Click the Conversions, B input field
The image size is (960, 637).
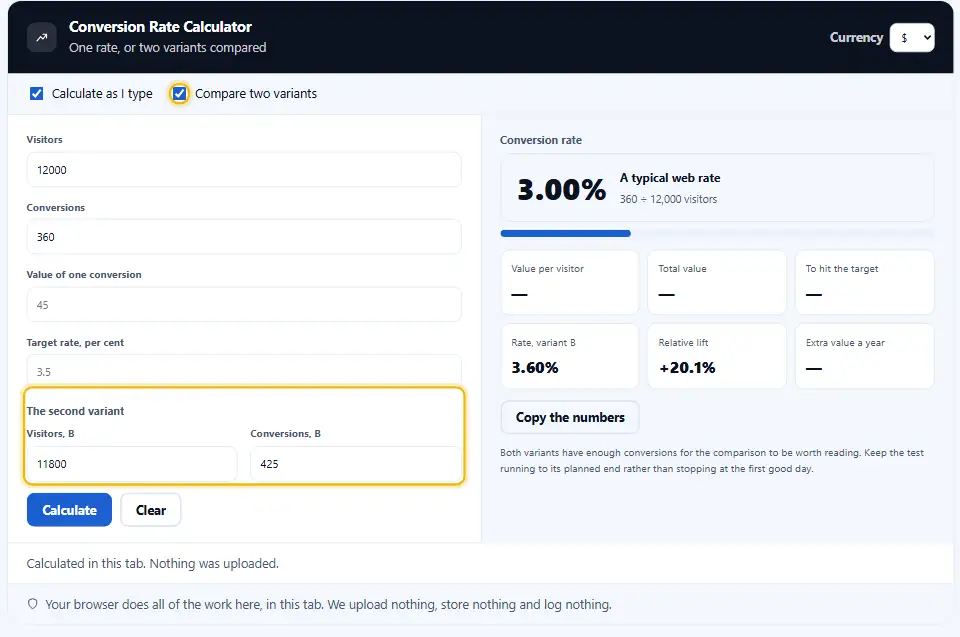pos(356,464)
